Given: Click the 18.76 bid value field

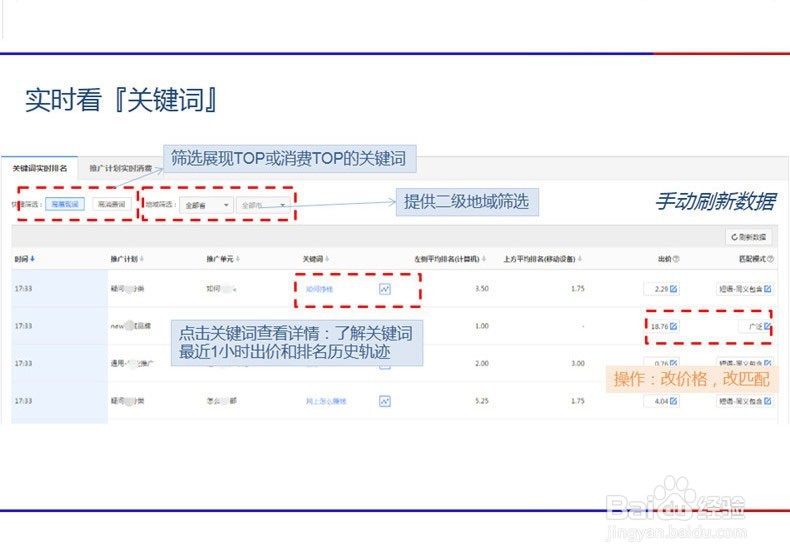Looking at the screenshot, I should click(663, 326).
